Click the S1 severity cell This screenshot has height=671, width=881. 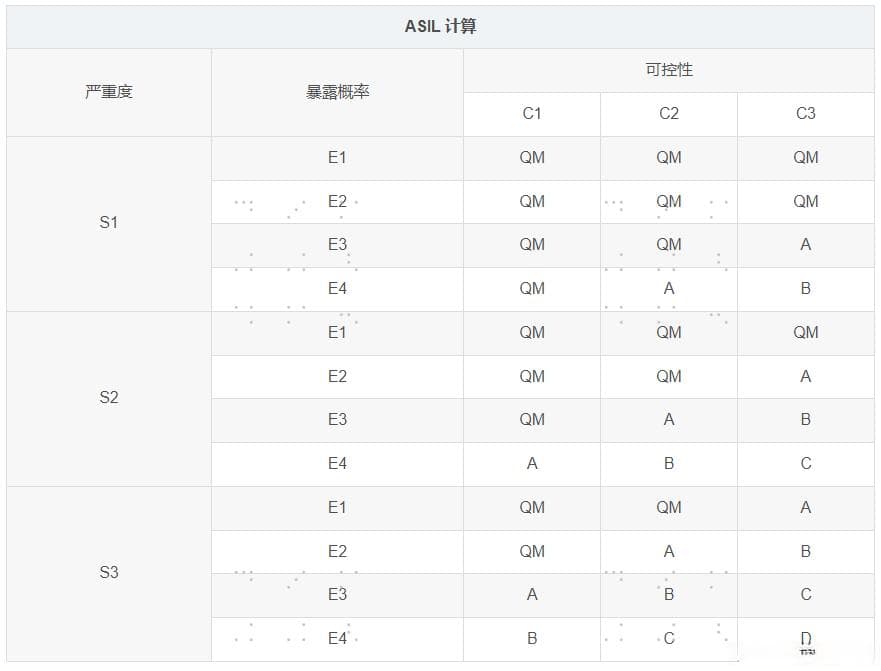pos(109,223)
